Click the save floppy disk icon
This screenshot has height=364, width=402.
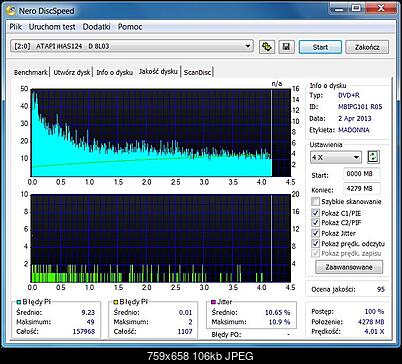286,47
